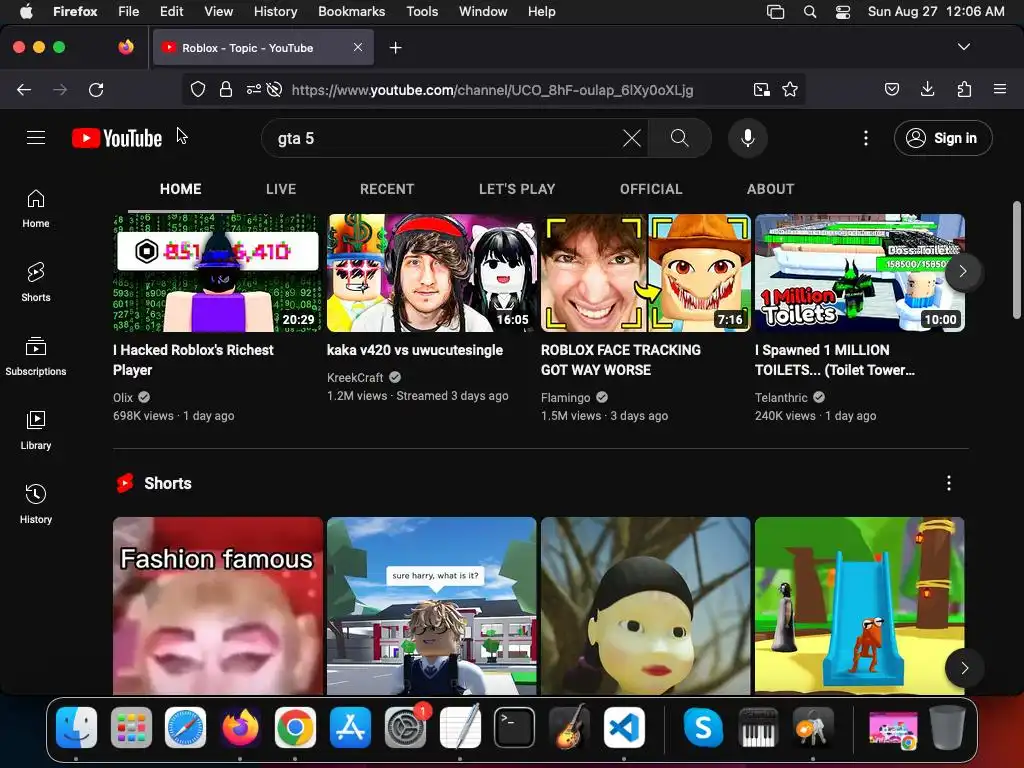1024x768 pixels.
Task: Open 'Fashion famous' Short thumbnail
Action: pos(217,605)
